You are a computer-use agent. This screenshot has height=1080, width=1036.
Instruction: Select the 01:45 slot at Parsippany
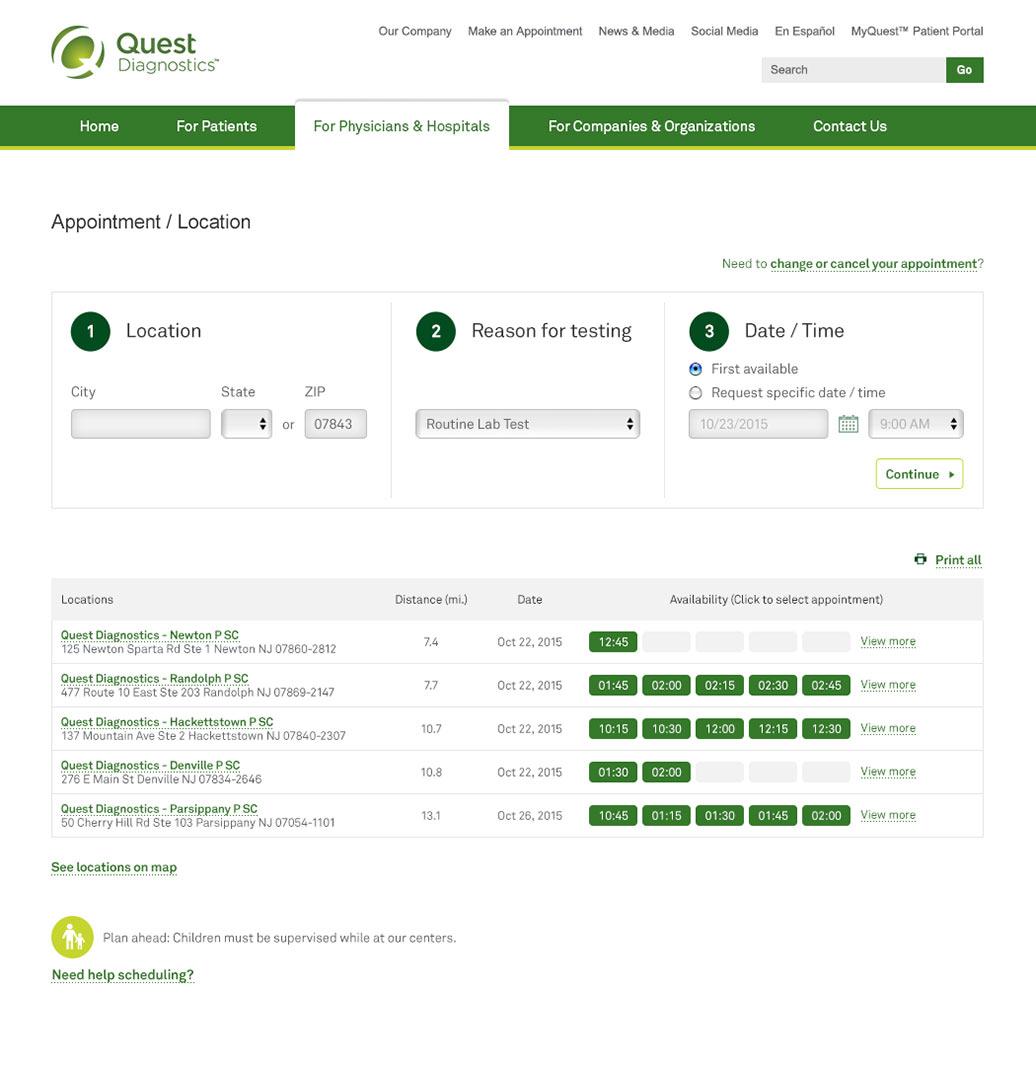coord(773,816)
